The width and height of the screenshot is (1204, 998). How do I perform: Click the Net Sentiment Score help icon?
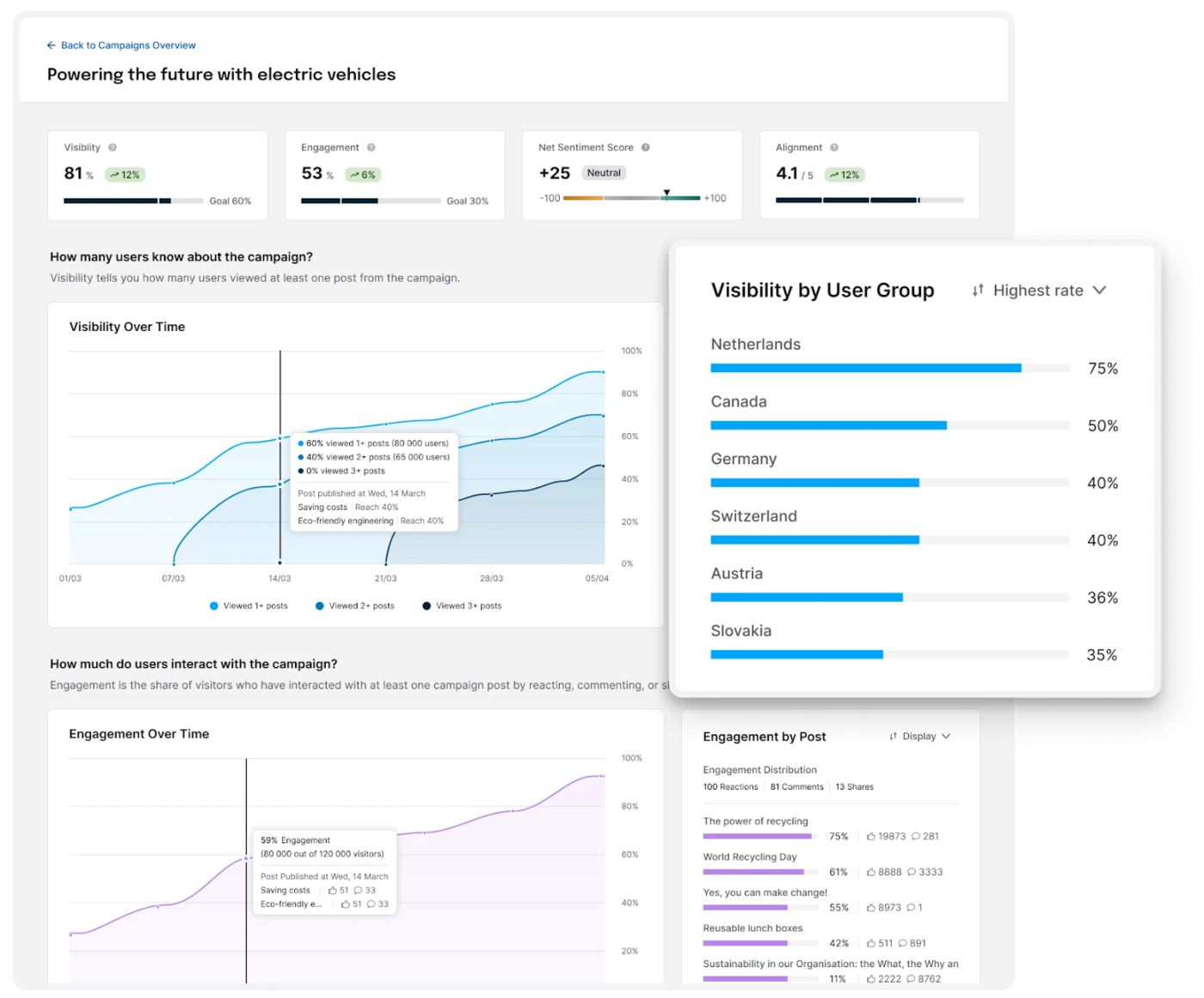pos(646,148)
